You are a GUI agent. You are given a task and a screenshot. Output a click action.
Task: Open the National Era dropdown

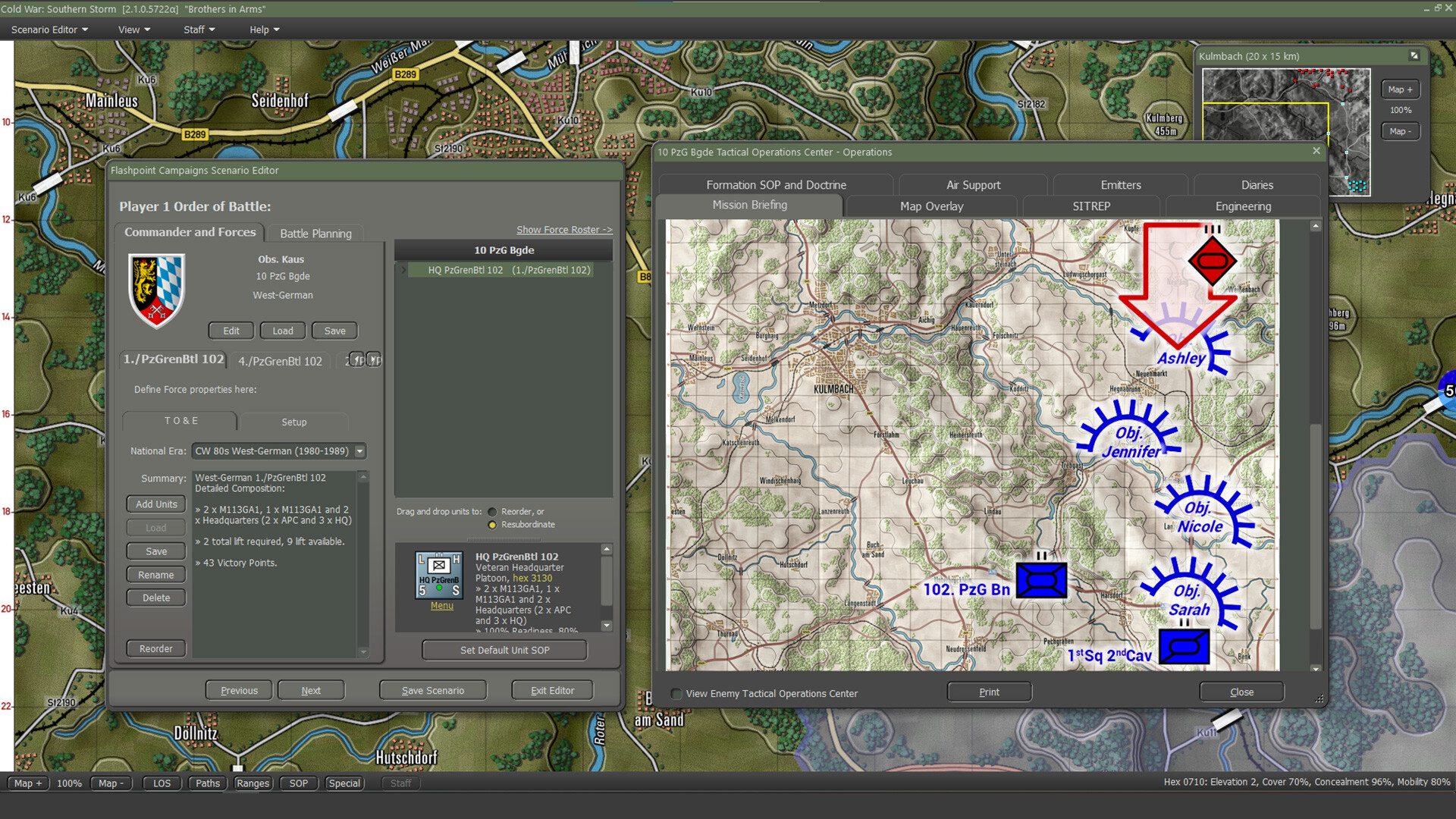point(359,450)
